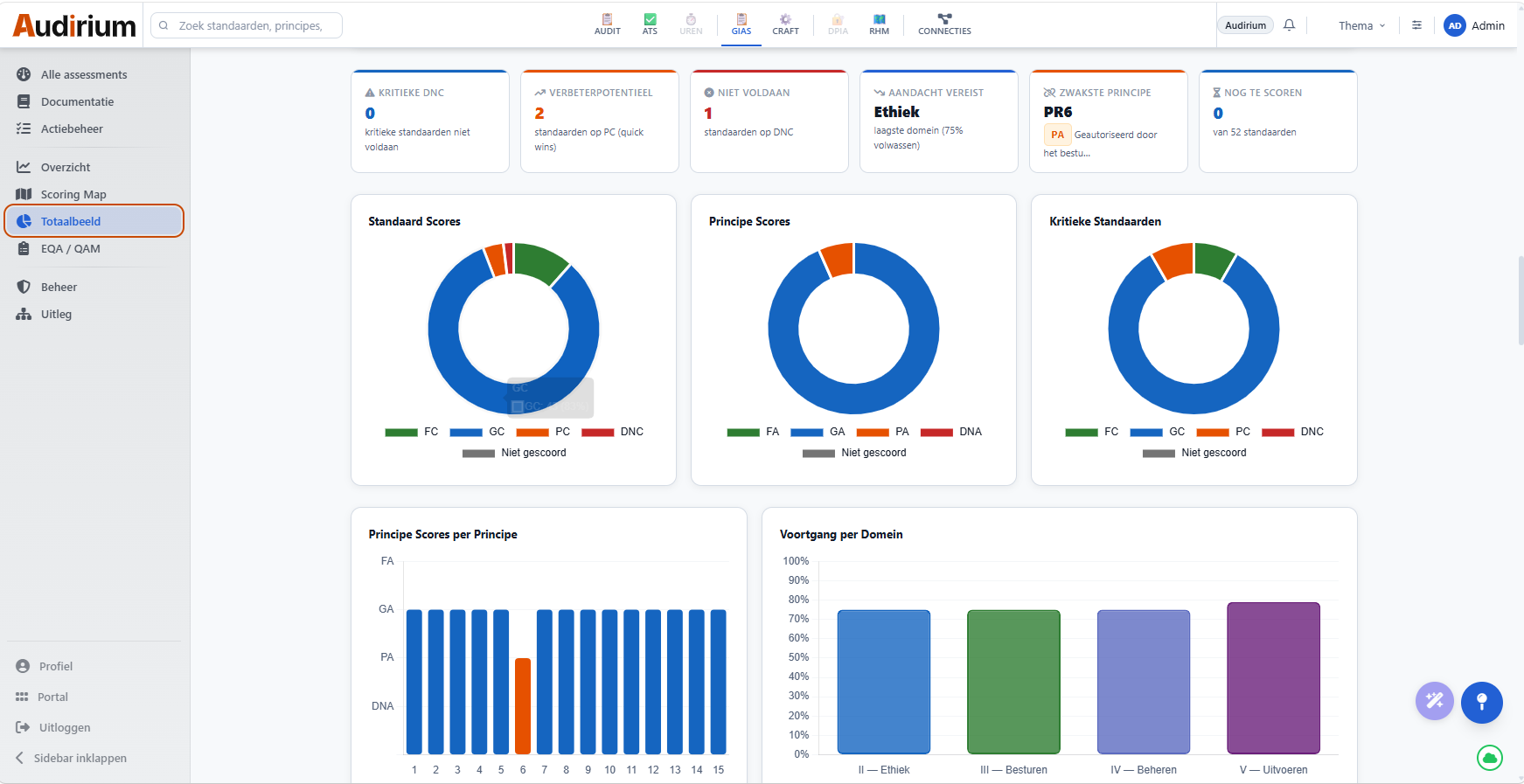Toggle Niet gescoord legend in Standaard Scores
This screenshot has height=784, width=1524.
coord(514,453)
